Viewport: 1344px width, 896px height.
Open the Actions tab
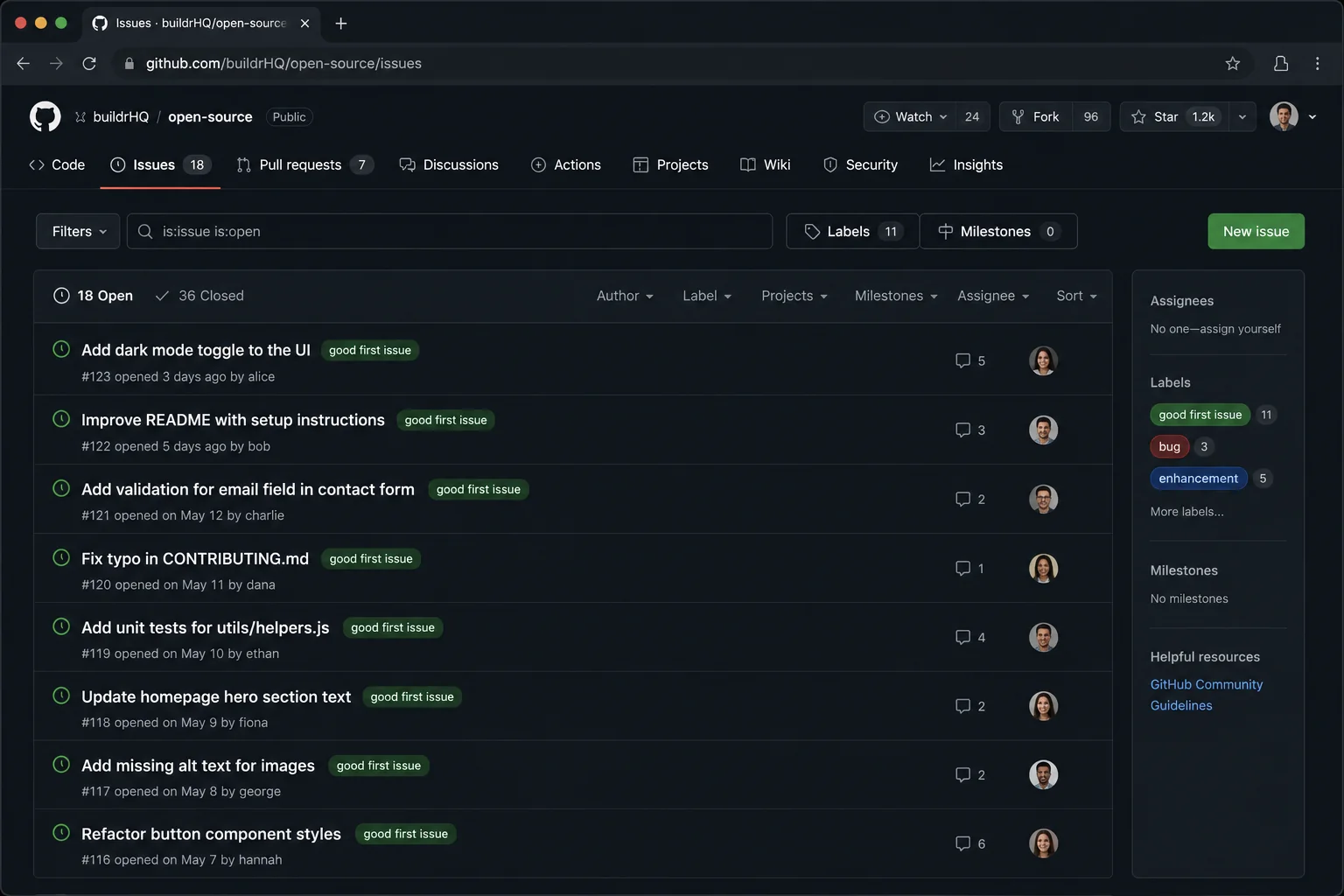tap(566, 164)
